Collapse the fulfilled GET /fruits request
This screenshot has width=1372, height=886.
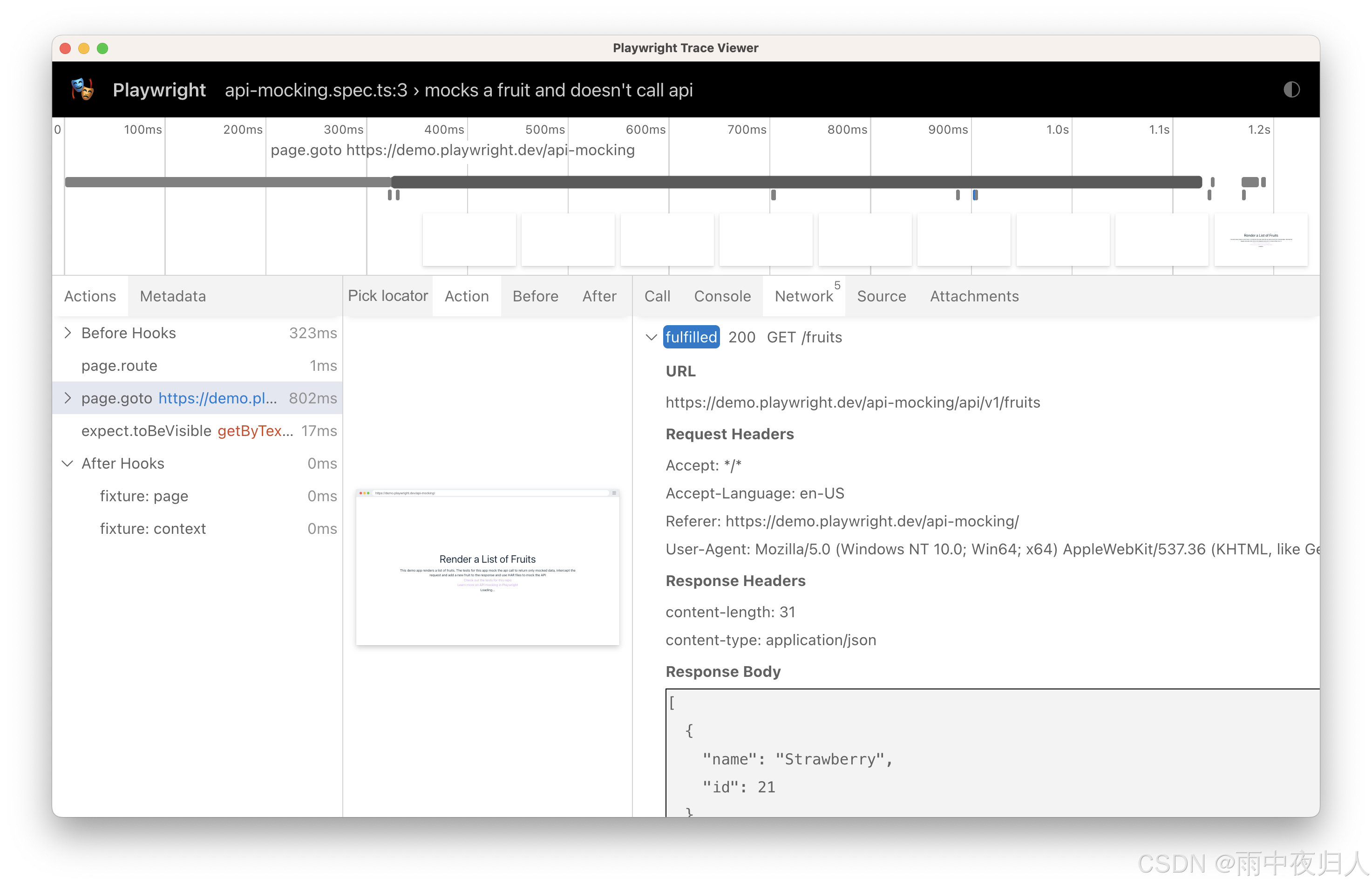tap(651, 337)
